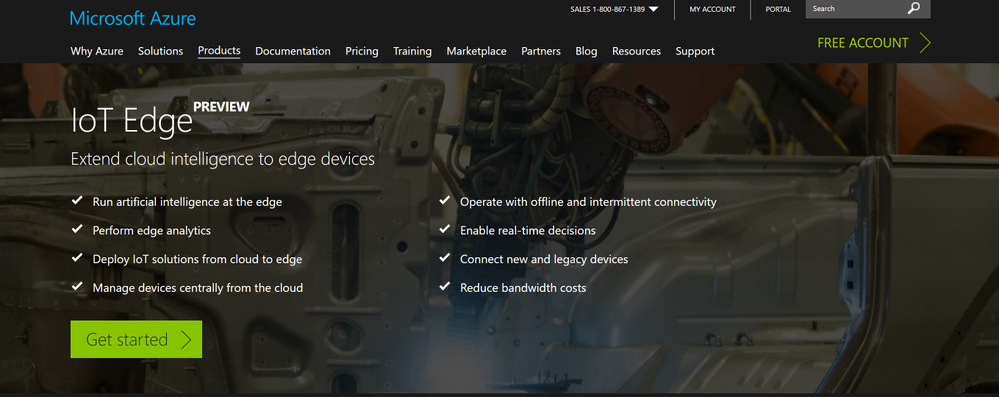This screenshot has height=397, width=999.
Task: Click the Free Account link
Action: 863,43
